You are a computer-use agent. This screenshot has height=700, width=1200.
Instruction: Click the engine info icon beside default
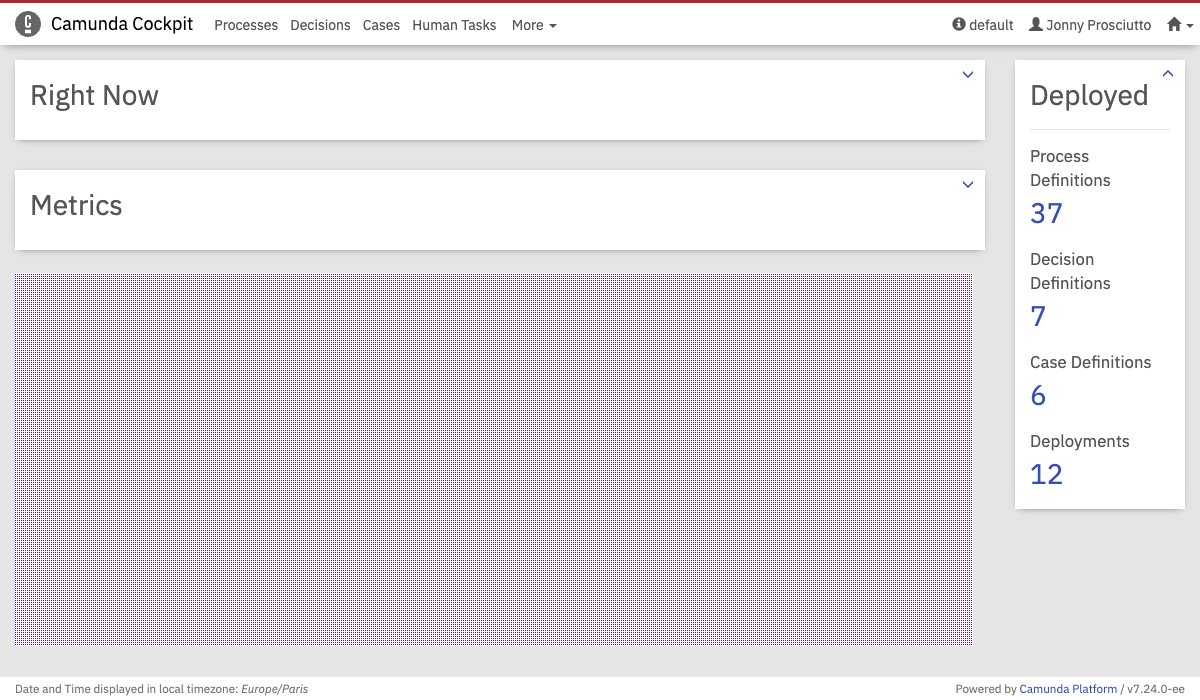click(959, 25)
